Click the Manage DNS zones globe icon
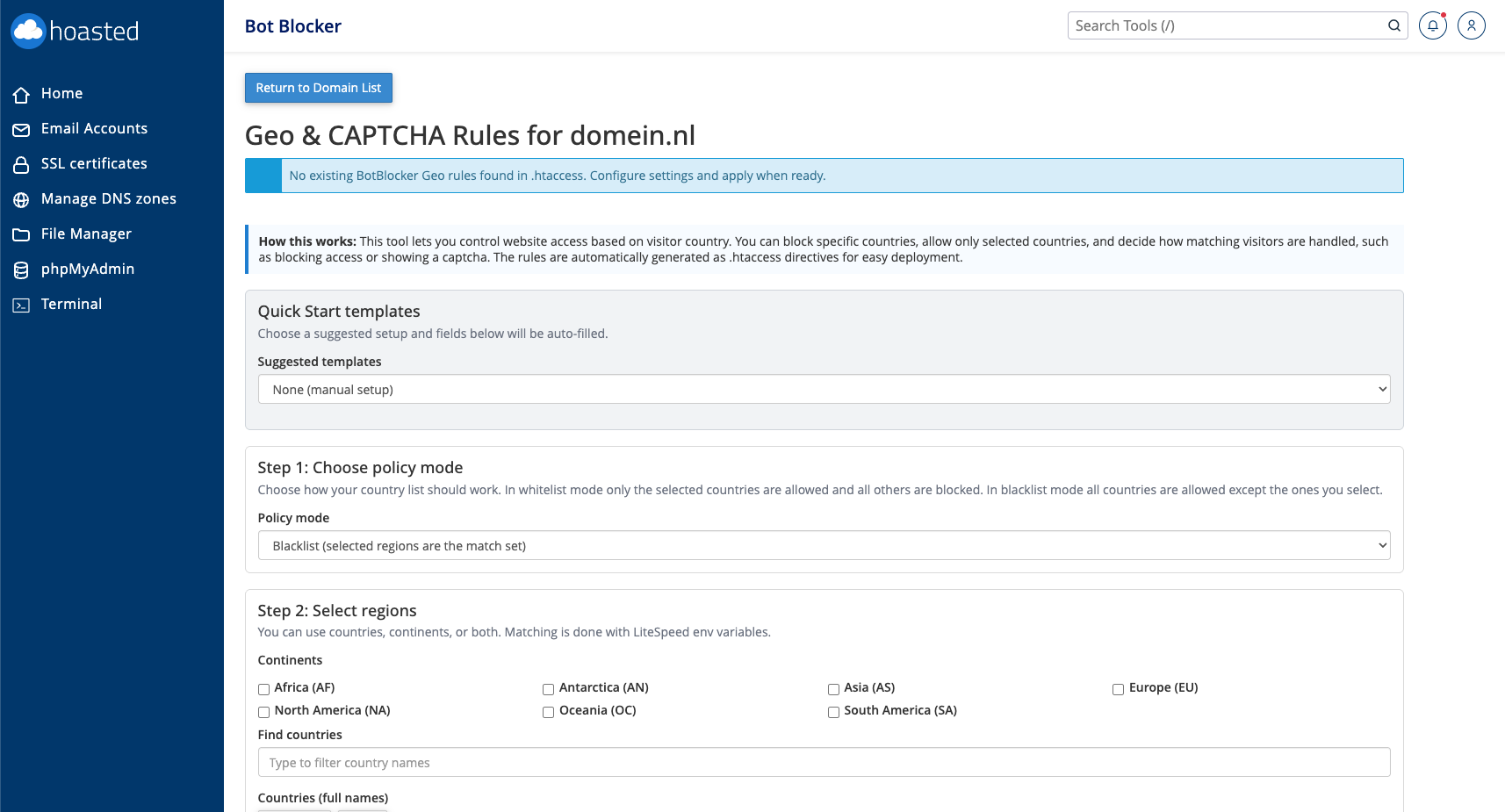Image resolution: width=1505 pixels, height=812 pixels. tap(22, 199)
